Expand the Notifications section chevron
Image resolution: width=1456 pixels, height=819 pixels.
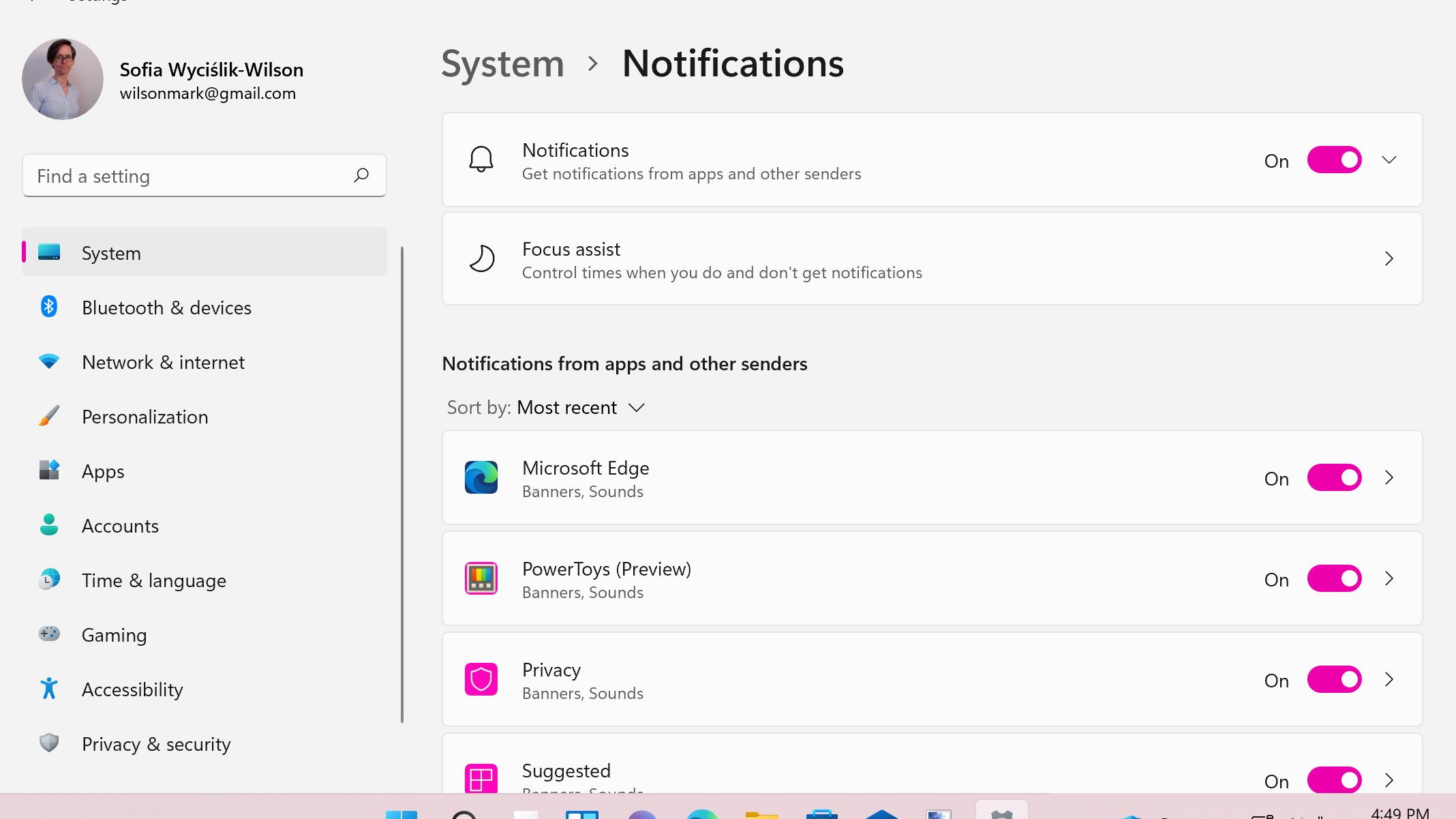1389,160
